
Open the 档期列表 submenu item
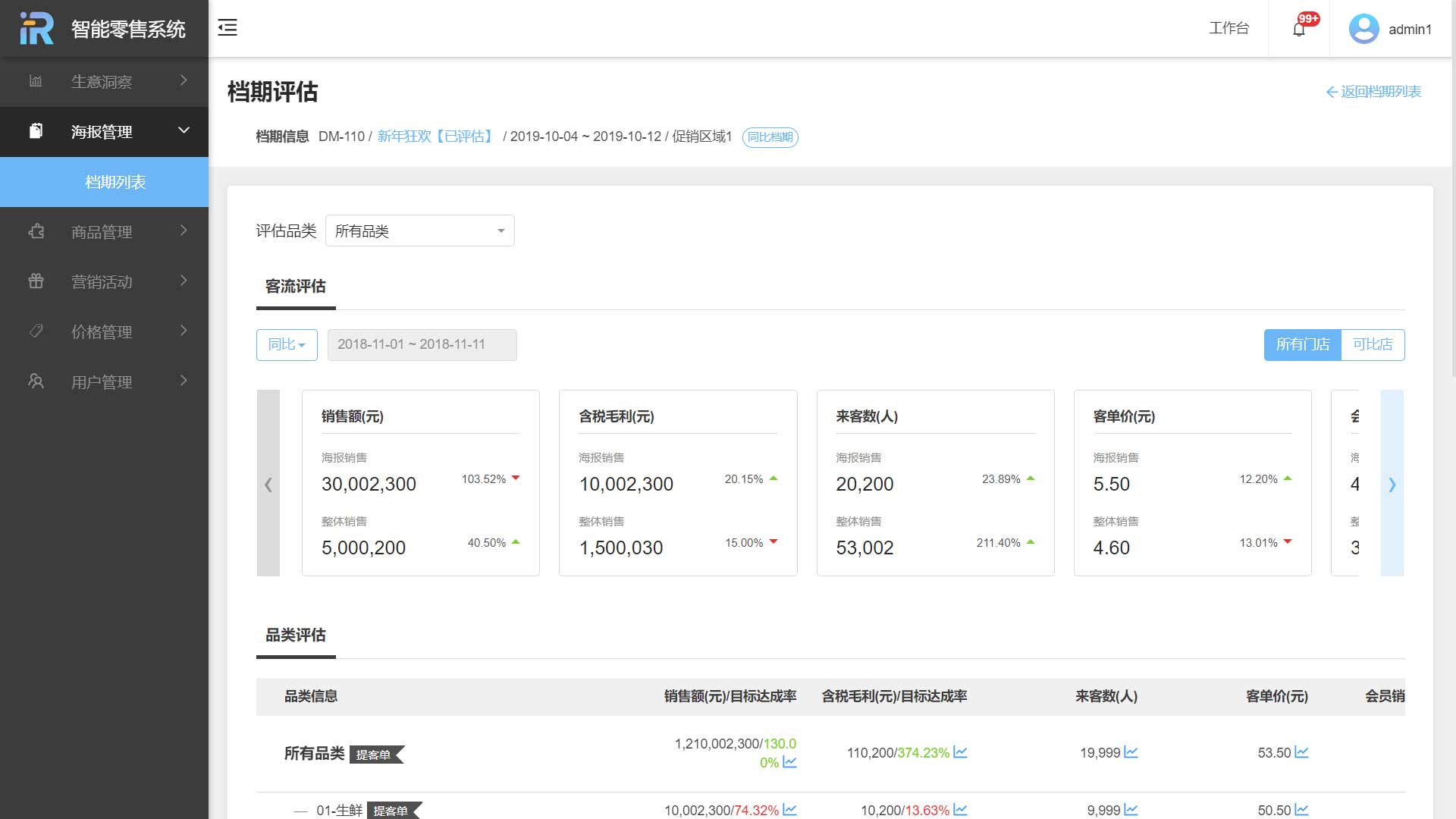pos(115,182)
